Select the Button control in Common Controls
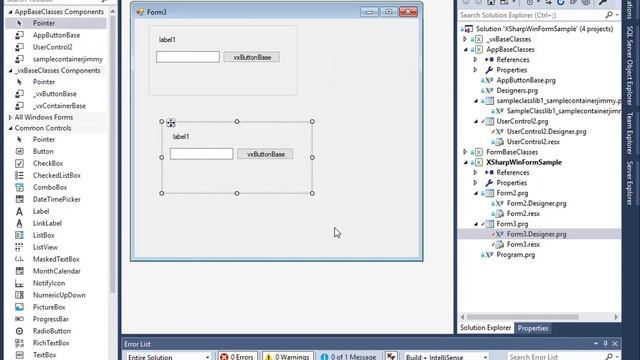This screenshot has width=640, height=360. tap(43, 151)
